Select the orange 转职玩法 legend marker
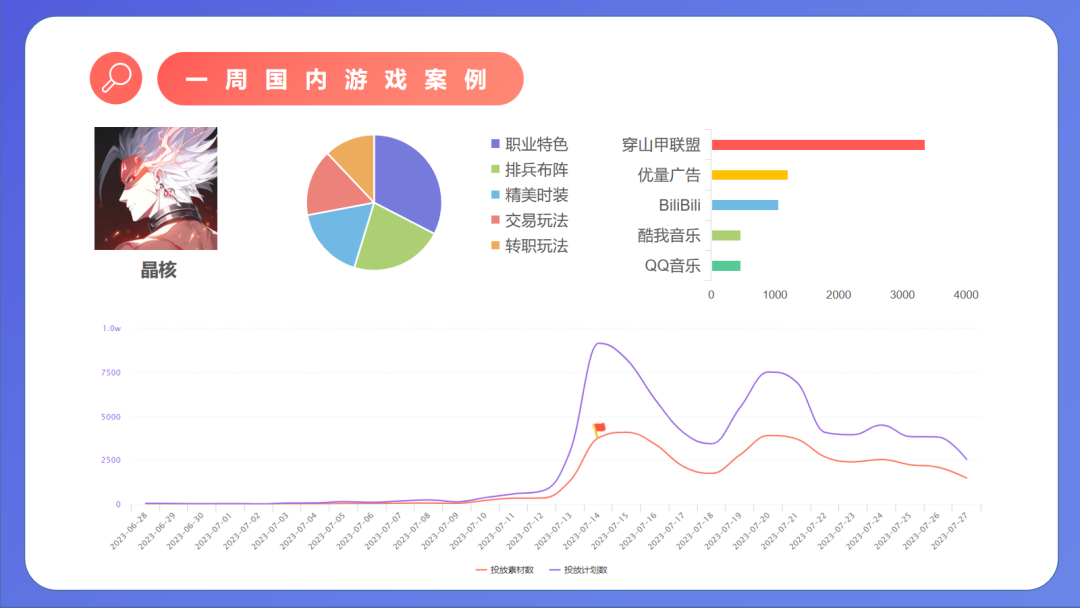The width and height of the screenshot is (1080, 608). 492,244
